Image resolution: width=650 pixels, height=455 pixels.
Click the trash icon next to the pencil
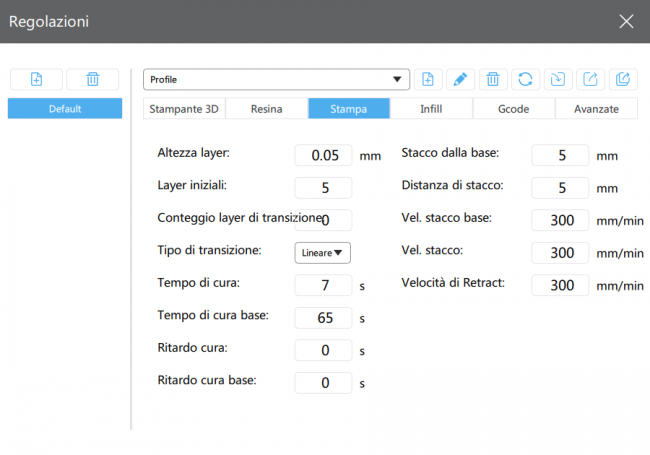(492, 79)
